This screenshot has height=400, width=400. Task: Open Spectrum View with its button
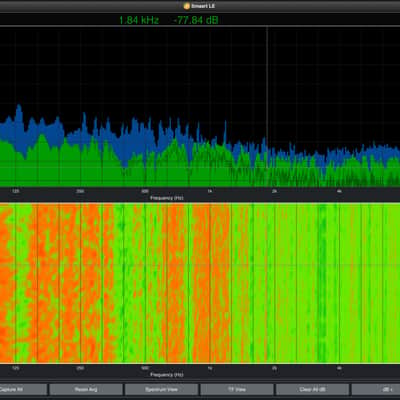point(161,389)
